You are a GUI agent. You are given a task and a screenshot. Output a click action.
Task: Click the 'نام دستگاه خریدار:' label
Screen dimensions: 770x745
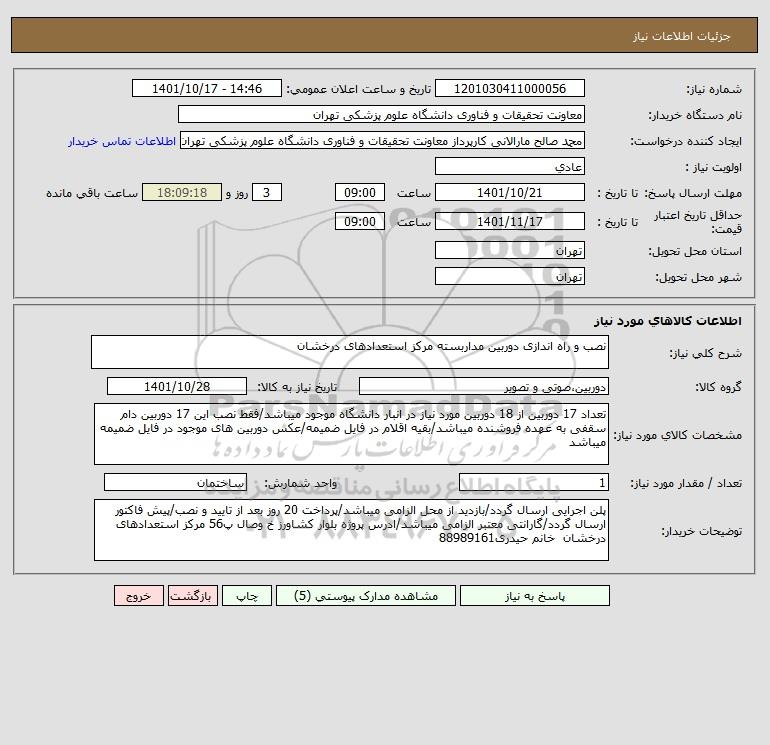point(695,115)
